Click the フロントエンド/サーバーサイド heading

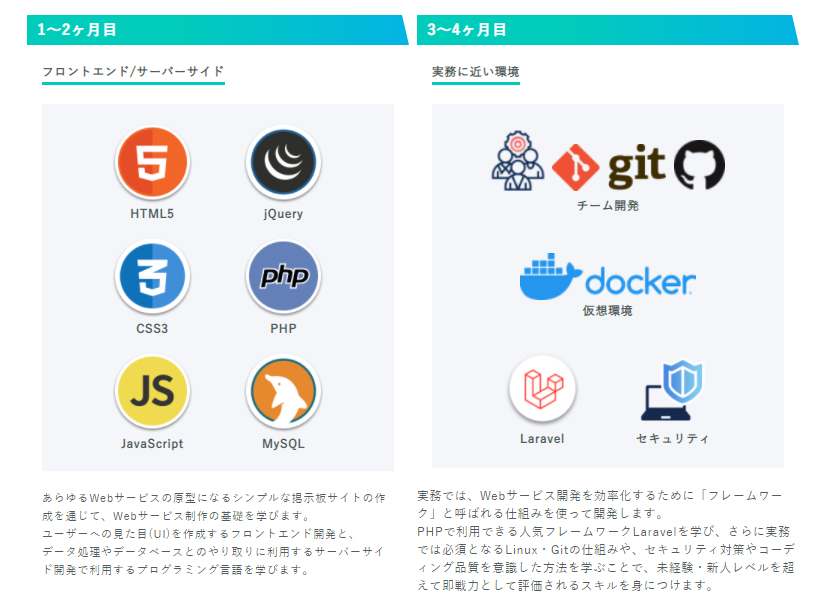pos(133,71)
